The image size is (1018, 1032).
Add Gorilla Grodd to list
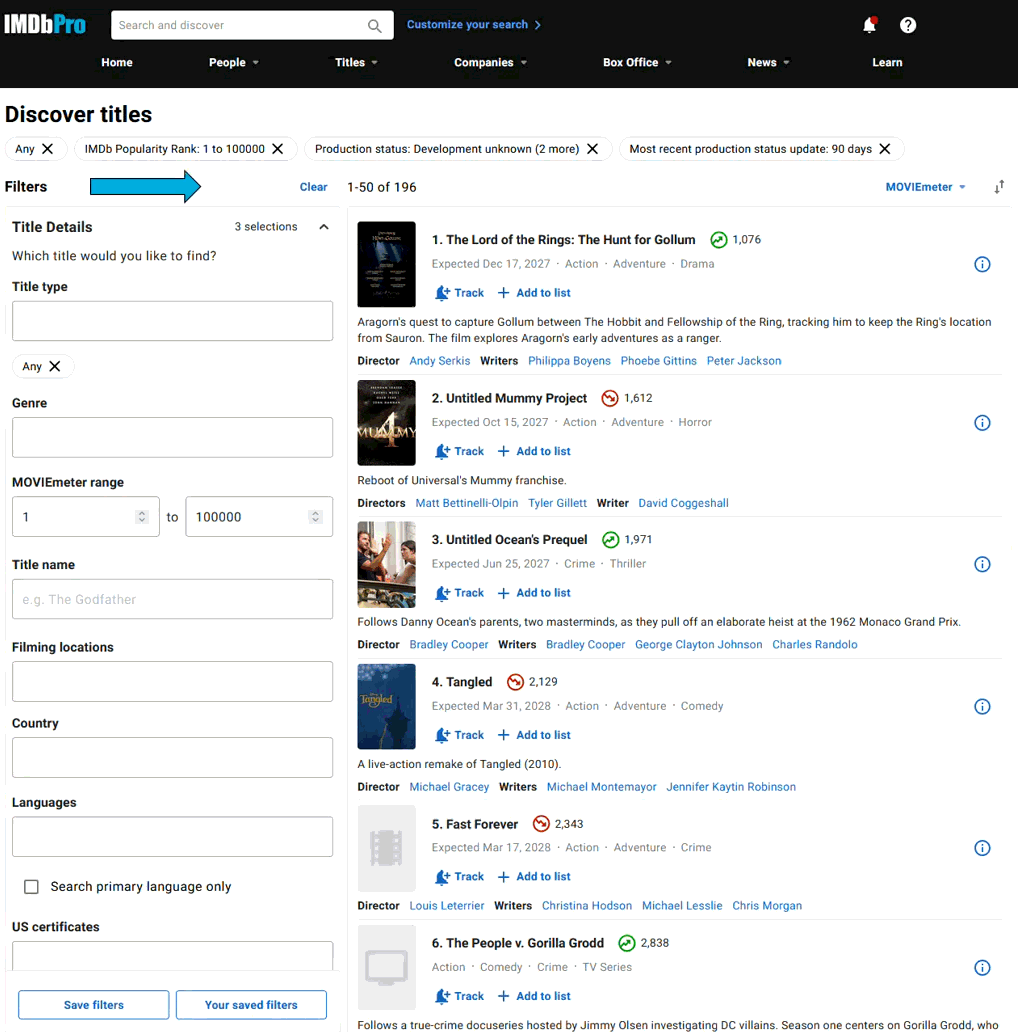point(534,996)
